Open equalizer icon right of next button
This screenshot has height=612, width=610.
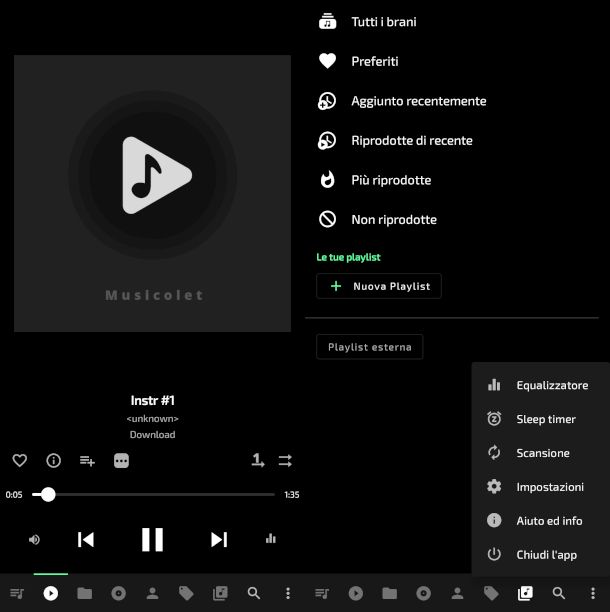(270, 539)
